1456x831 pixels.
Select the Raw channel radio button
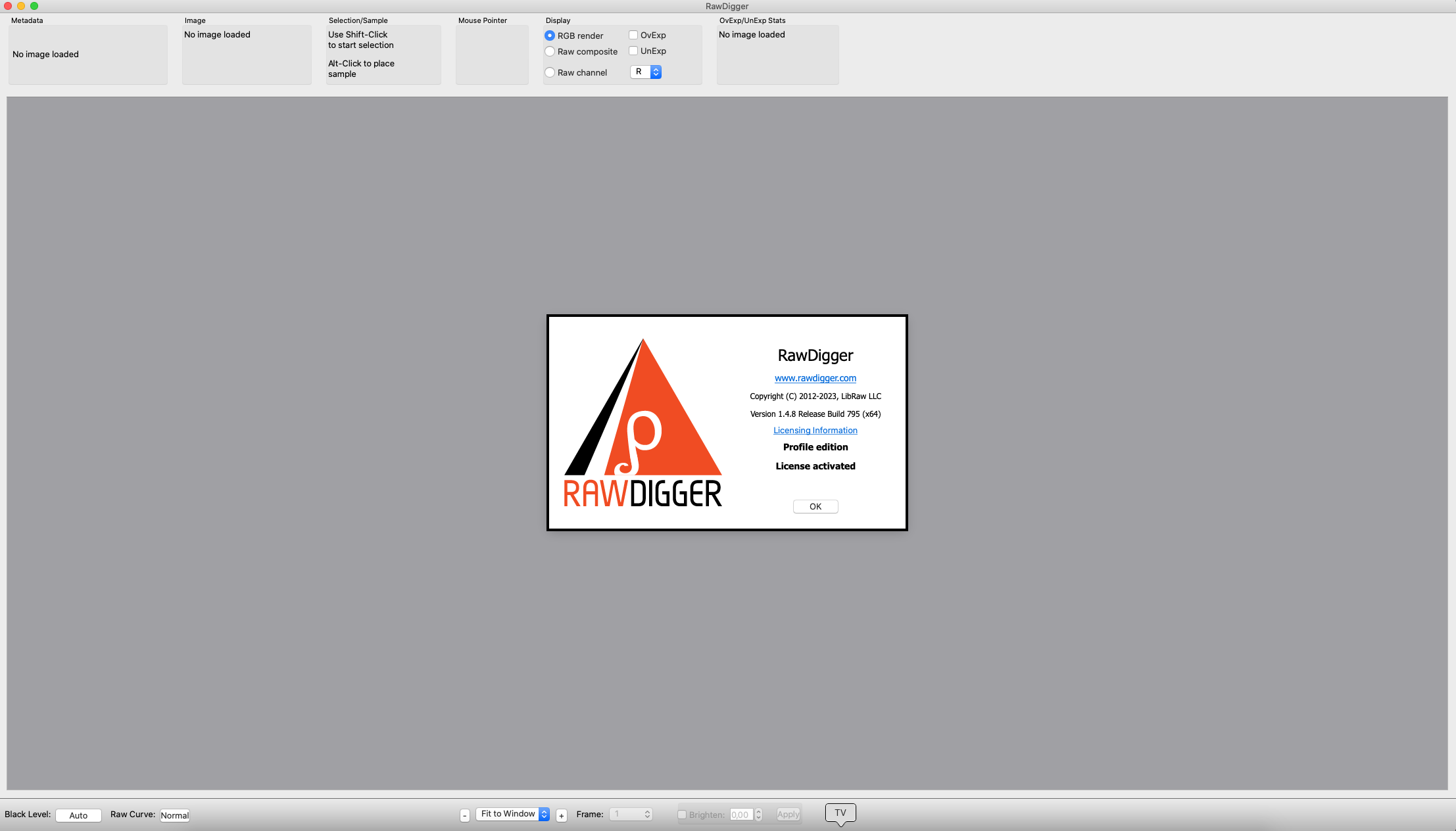pyautogui.click(x=550, y=72)
